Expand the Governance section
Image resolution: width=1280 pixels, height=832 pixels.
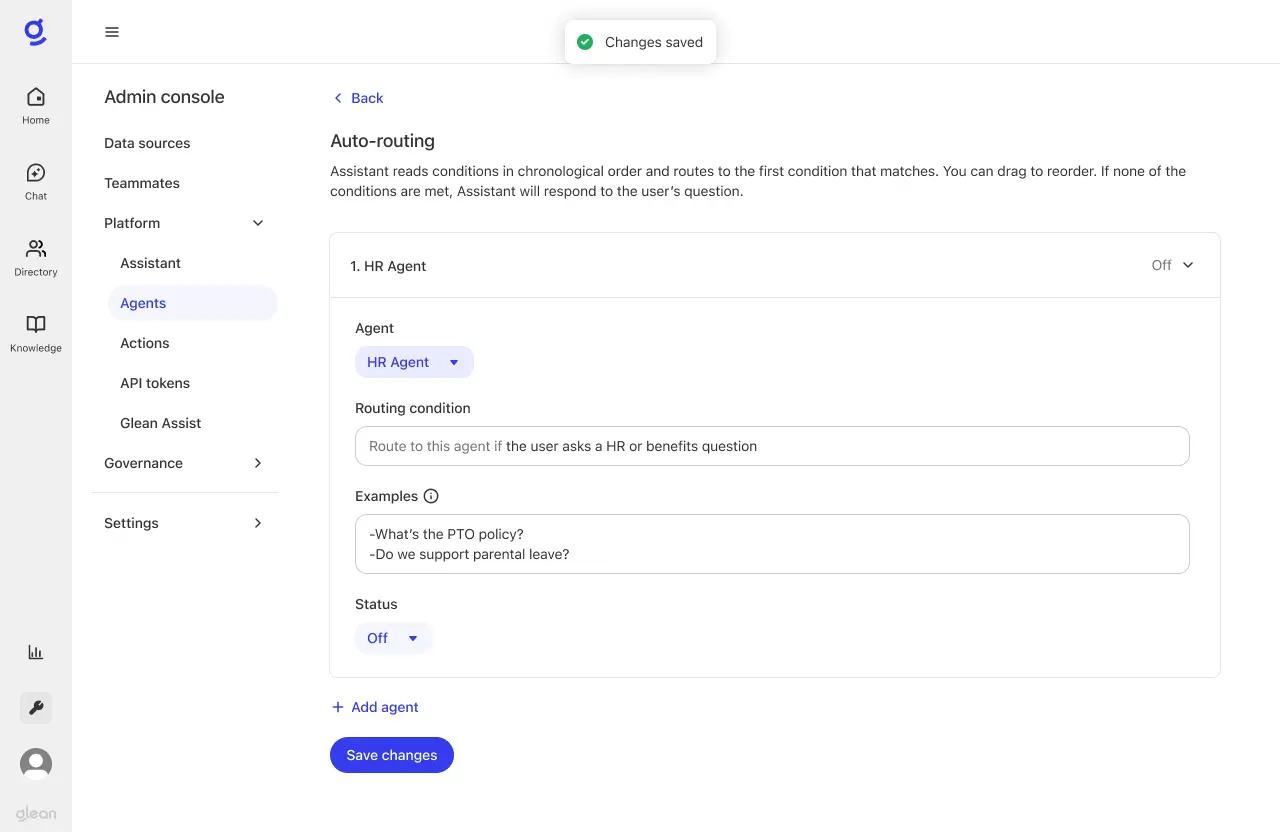click(x=185, y=463)
